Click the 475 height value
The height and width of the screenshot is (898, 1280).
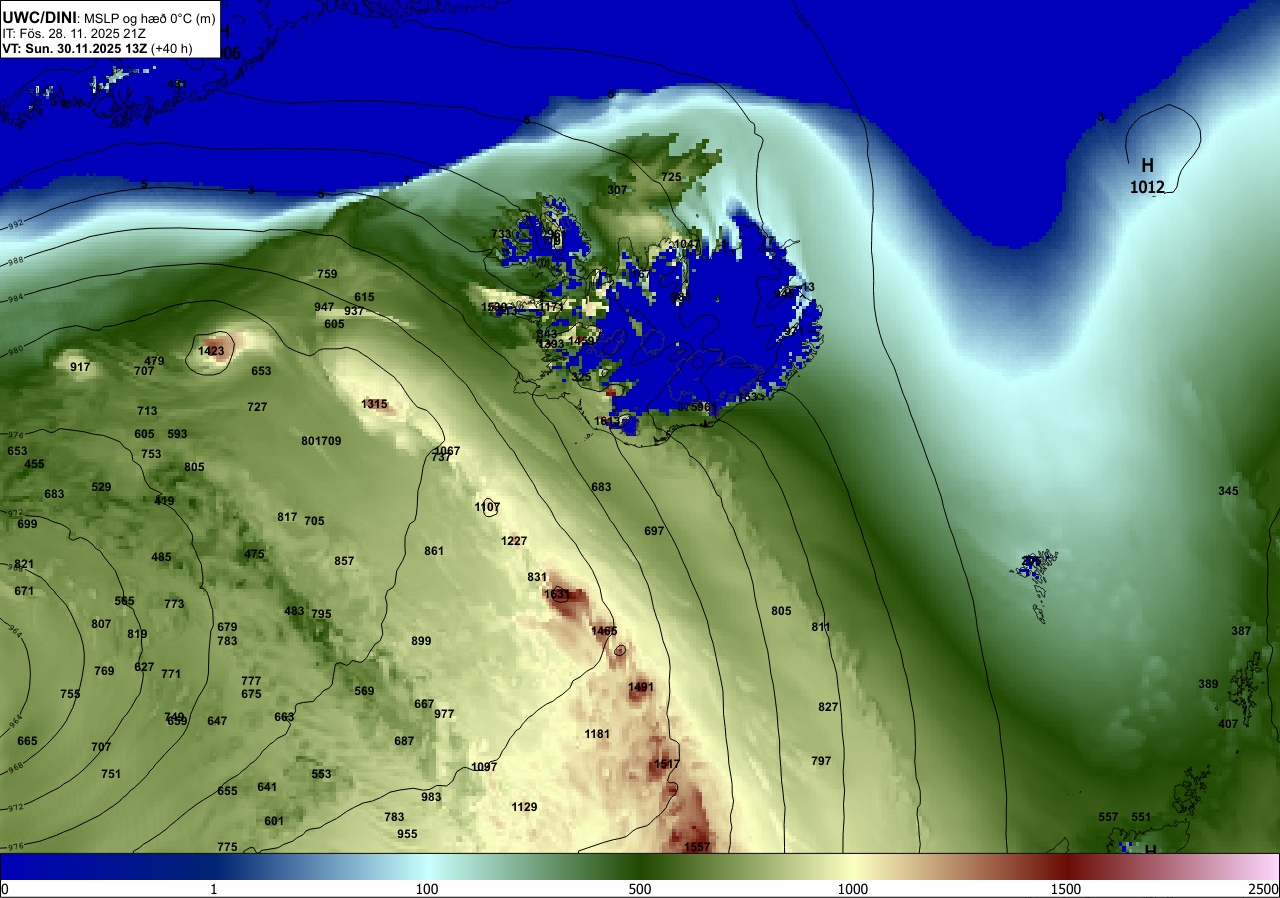(254, 554)
